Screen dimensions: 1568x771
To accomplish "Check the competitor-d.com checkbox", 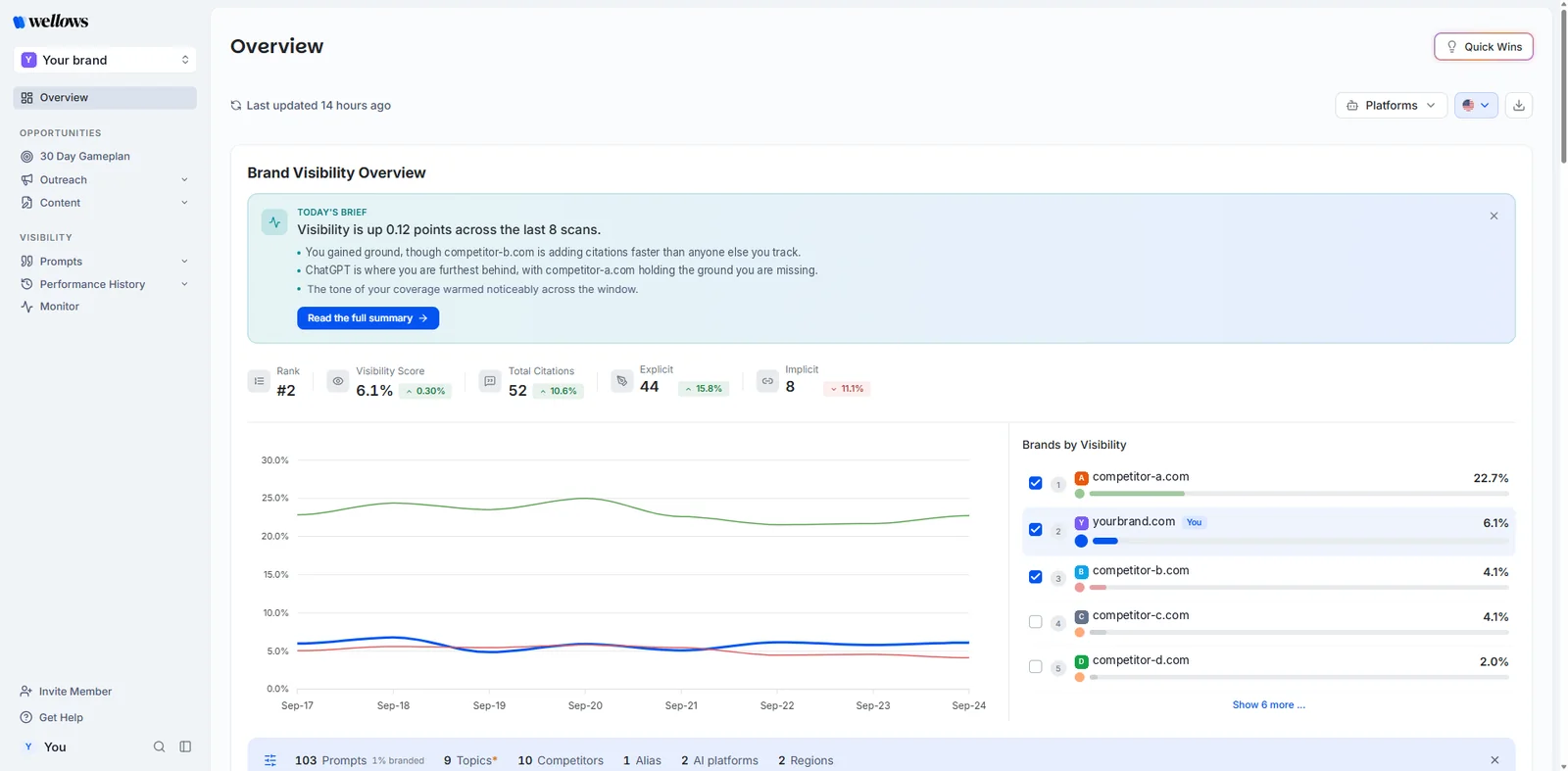I will (1035, 667).
